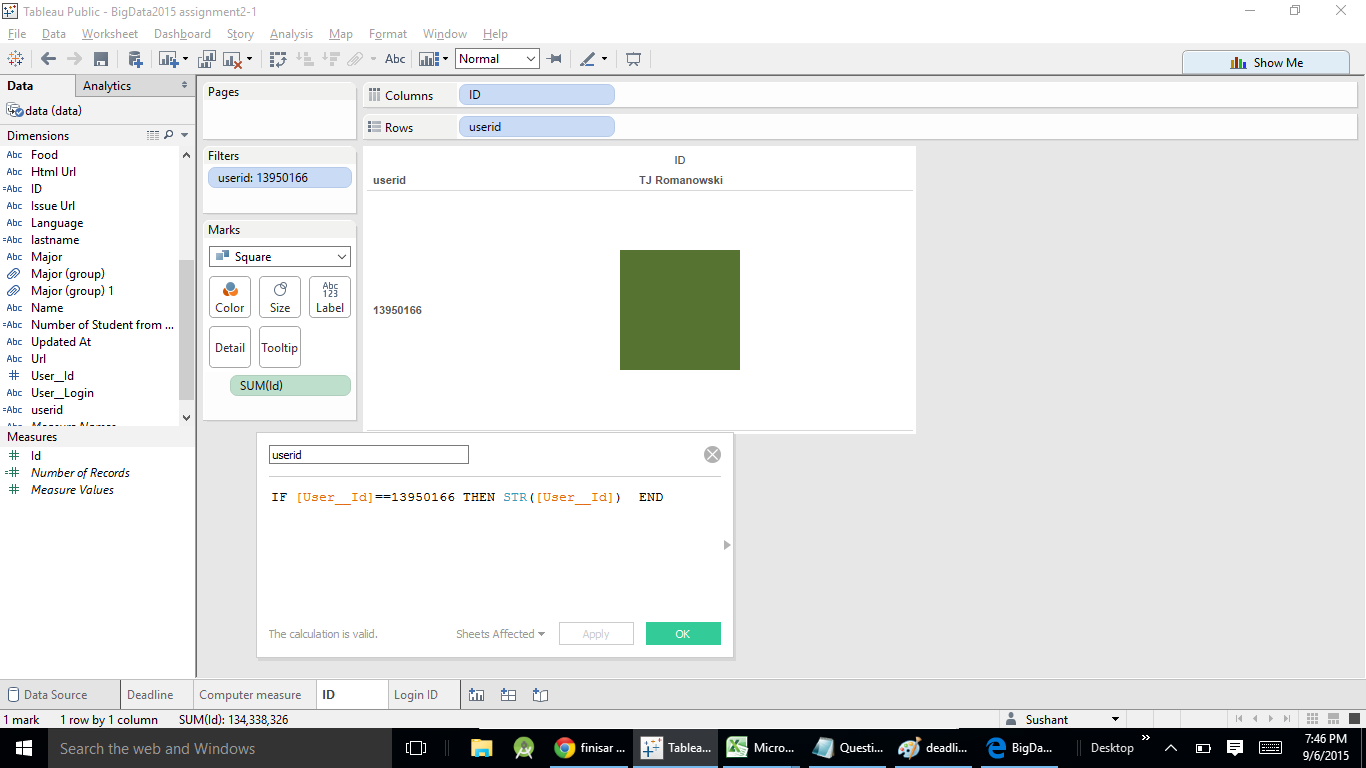Open the Analysis menu
This screenshot has width=1366, height=768.
coord(291,33)
